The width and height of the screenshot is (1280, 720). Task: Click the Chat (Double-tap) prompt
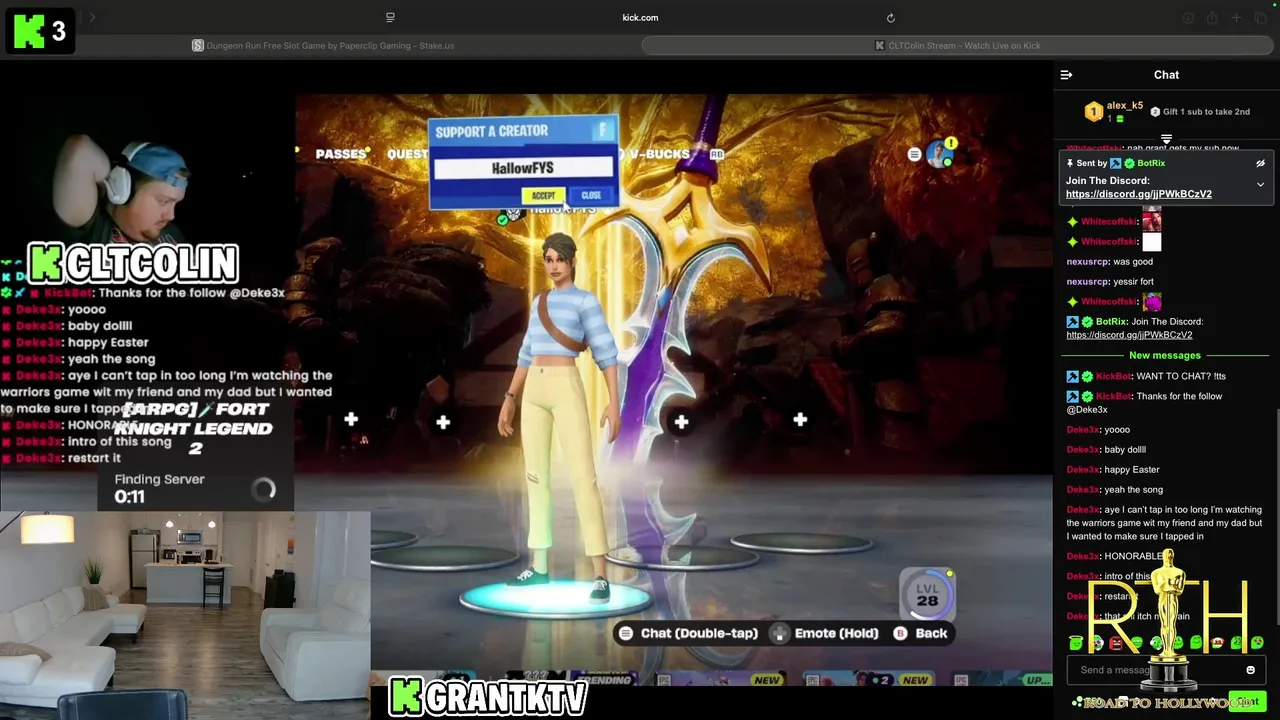(688, 633)
